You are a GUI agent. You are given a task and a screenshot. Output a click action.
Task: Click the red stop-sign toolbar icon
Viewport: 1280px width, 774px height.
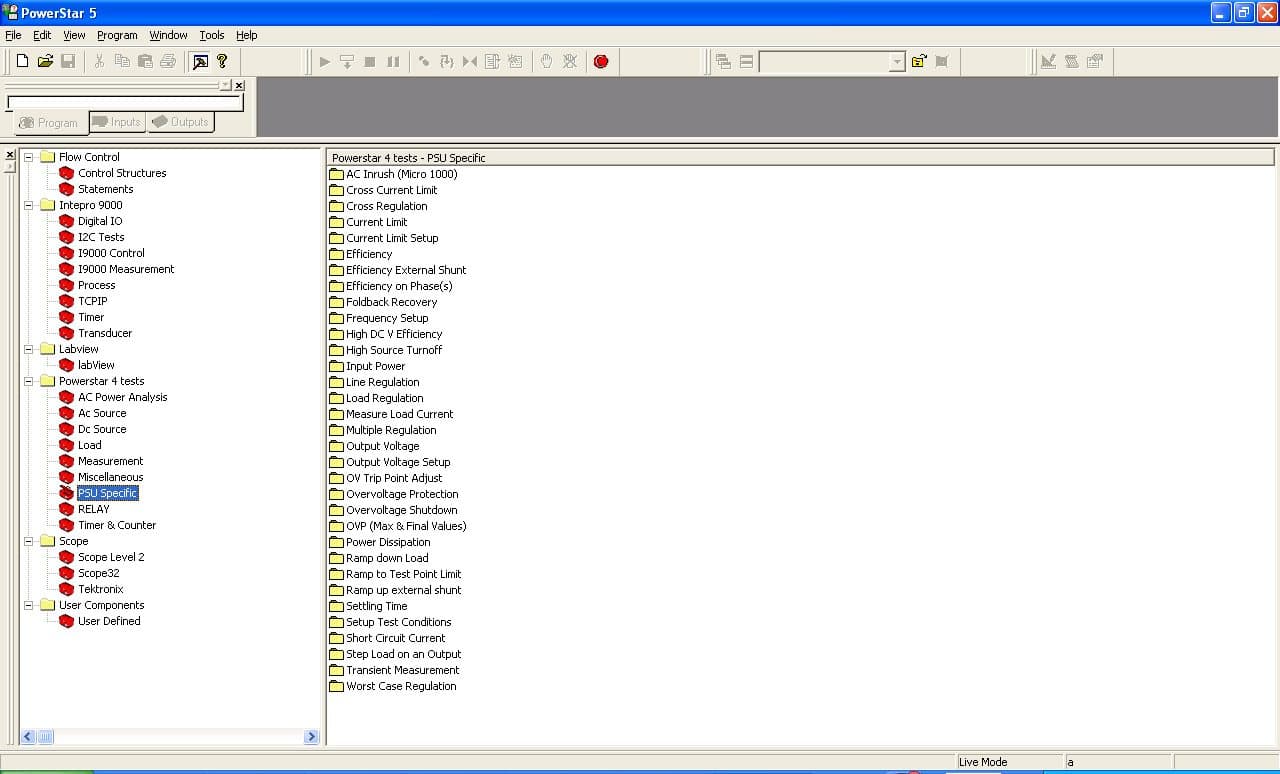pyautogui.click(x=601, y=61)
